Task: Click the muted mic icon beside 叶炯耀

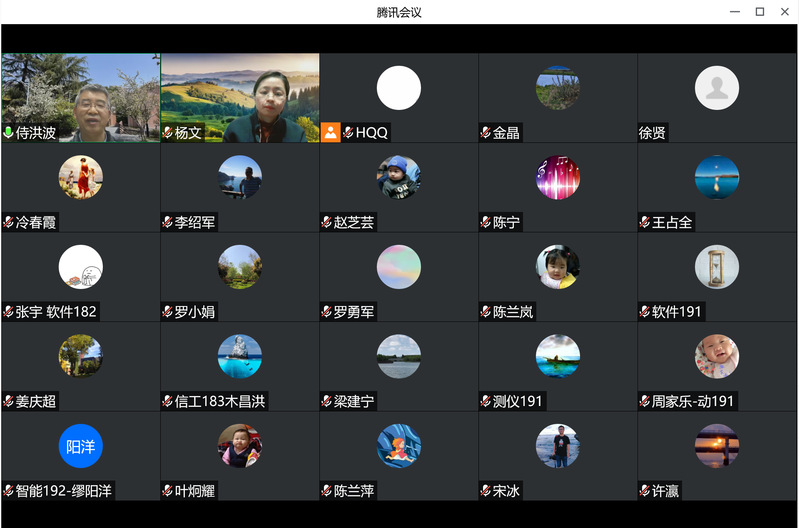Action: [x=168, y=491]
